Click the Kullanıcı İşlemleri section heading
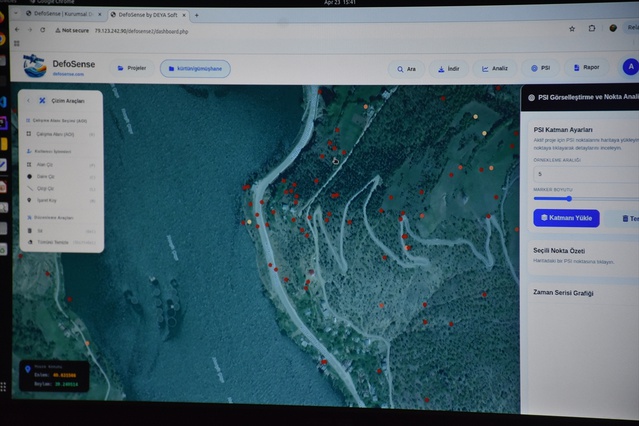 coord(53,151)
